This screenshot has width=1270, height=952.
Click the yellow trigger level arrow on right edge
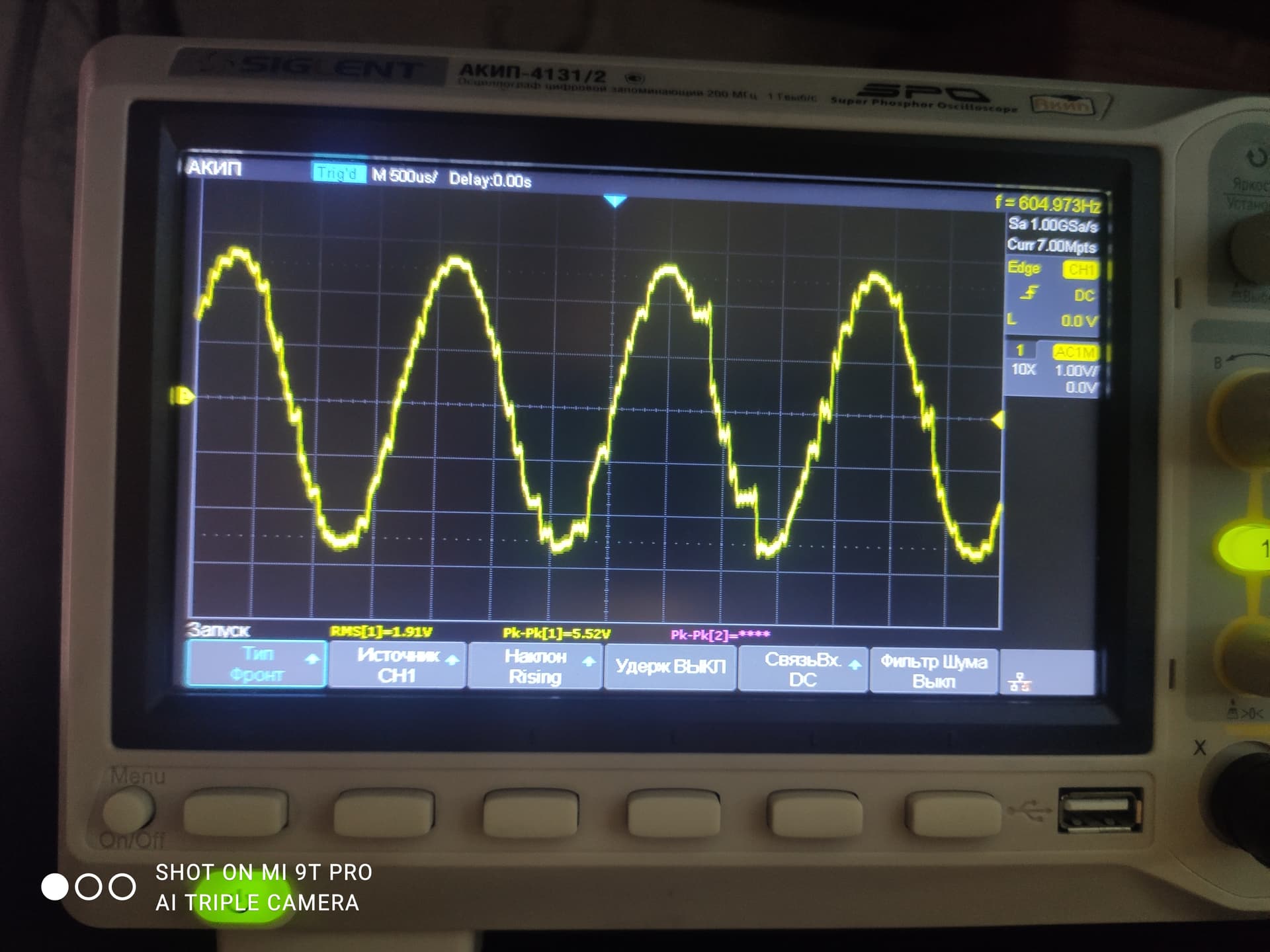(997, 420)
